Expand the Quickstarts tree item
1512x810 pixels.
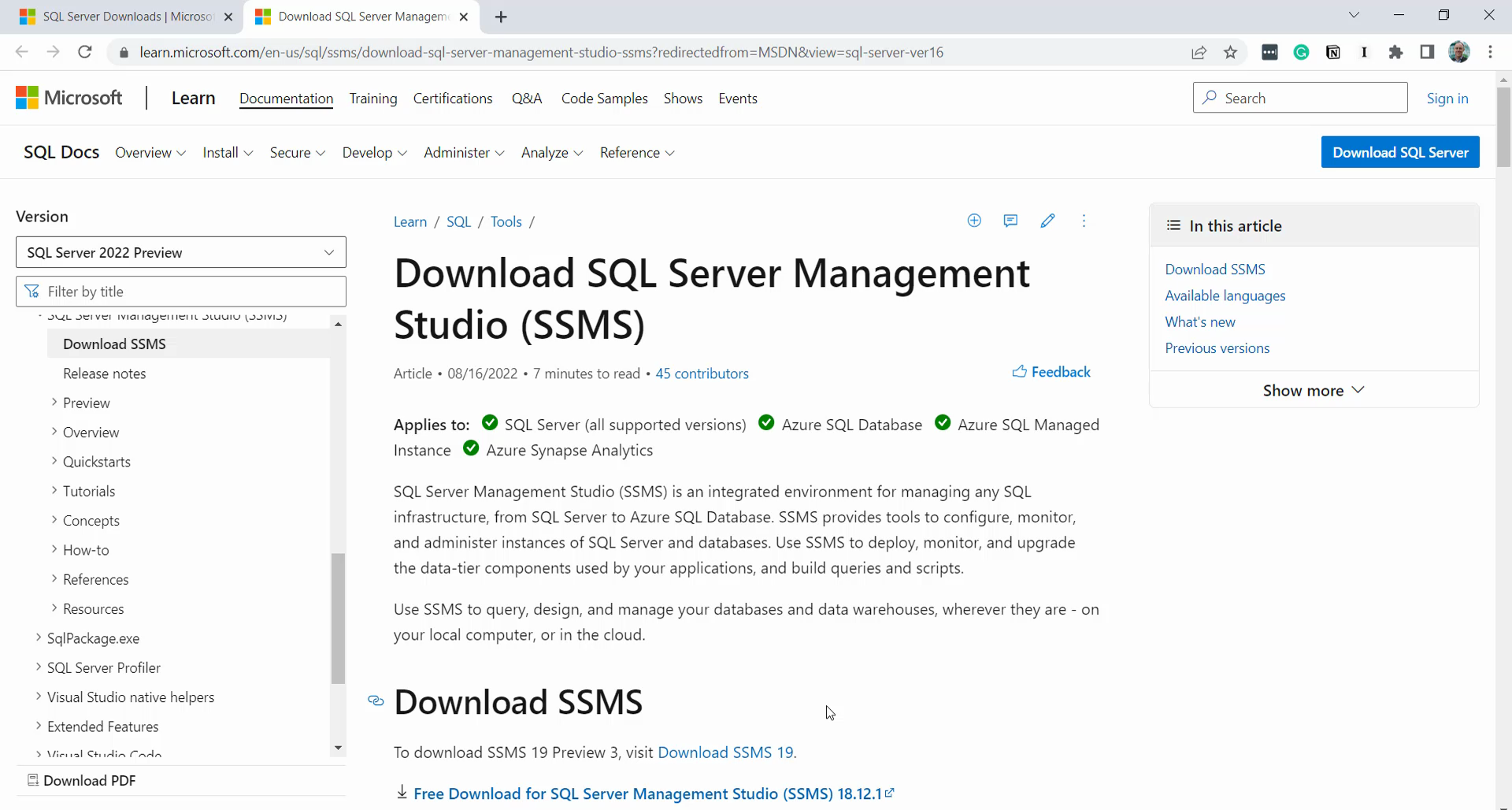pyautogui.click(x=54, y=462)
